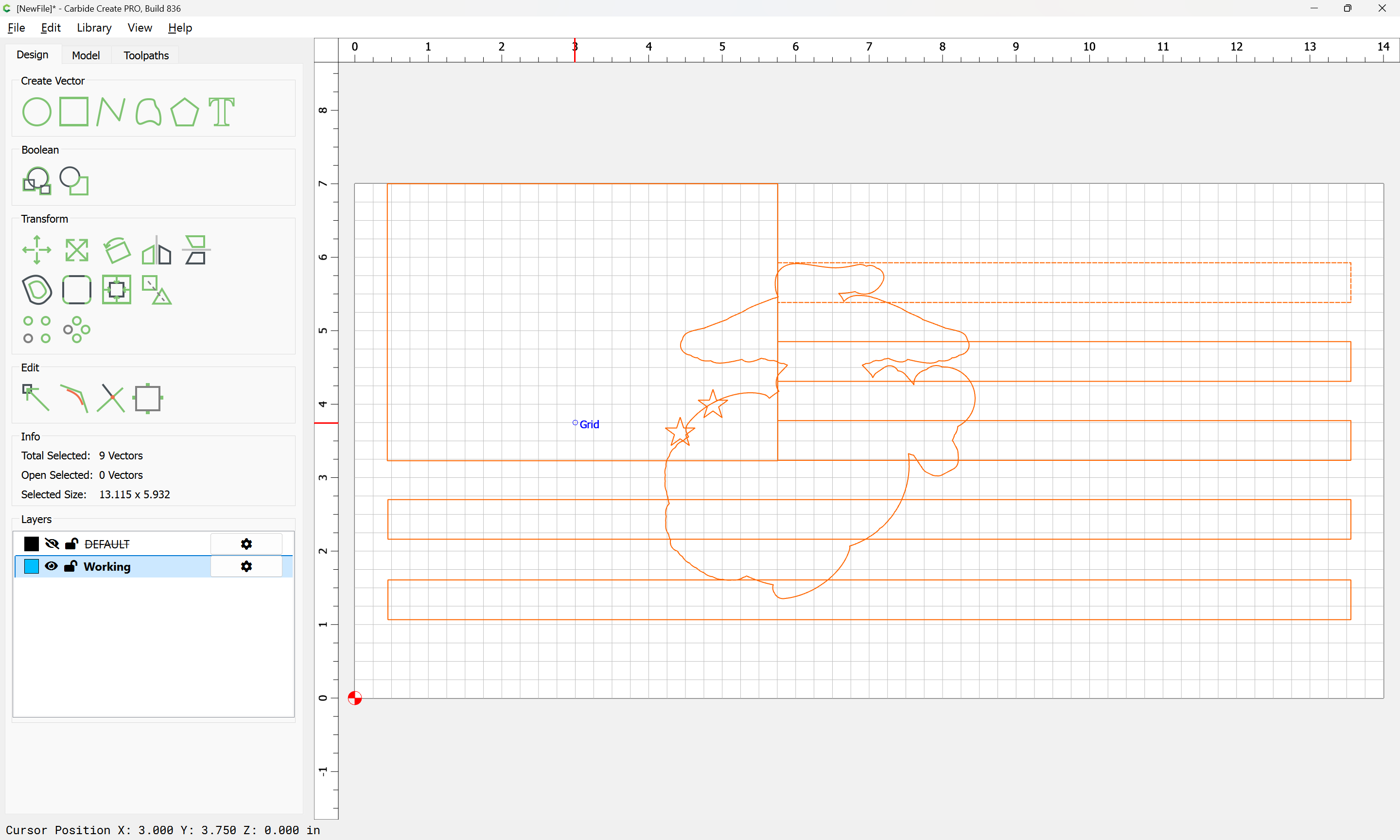Open Working layer settings gear

pyautogui.click(x=246, y=566)
